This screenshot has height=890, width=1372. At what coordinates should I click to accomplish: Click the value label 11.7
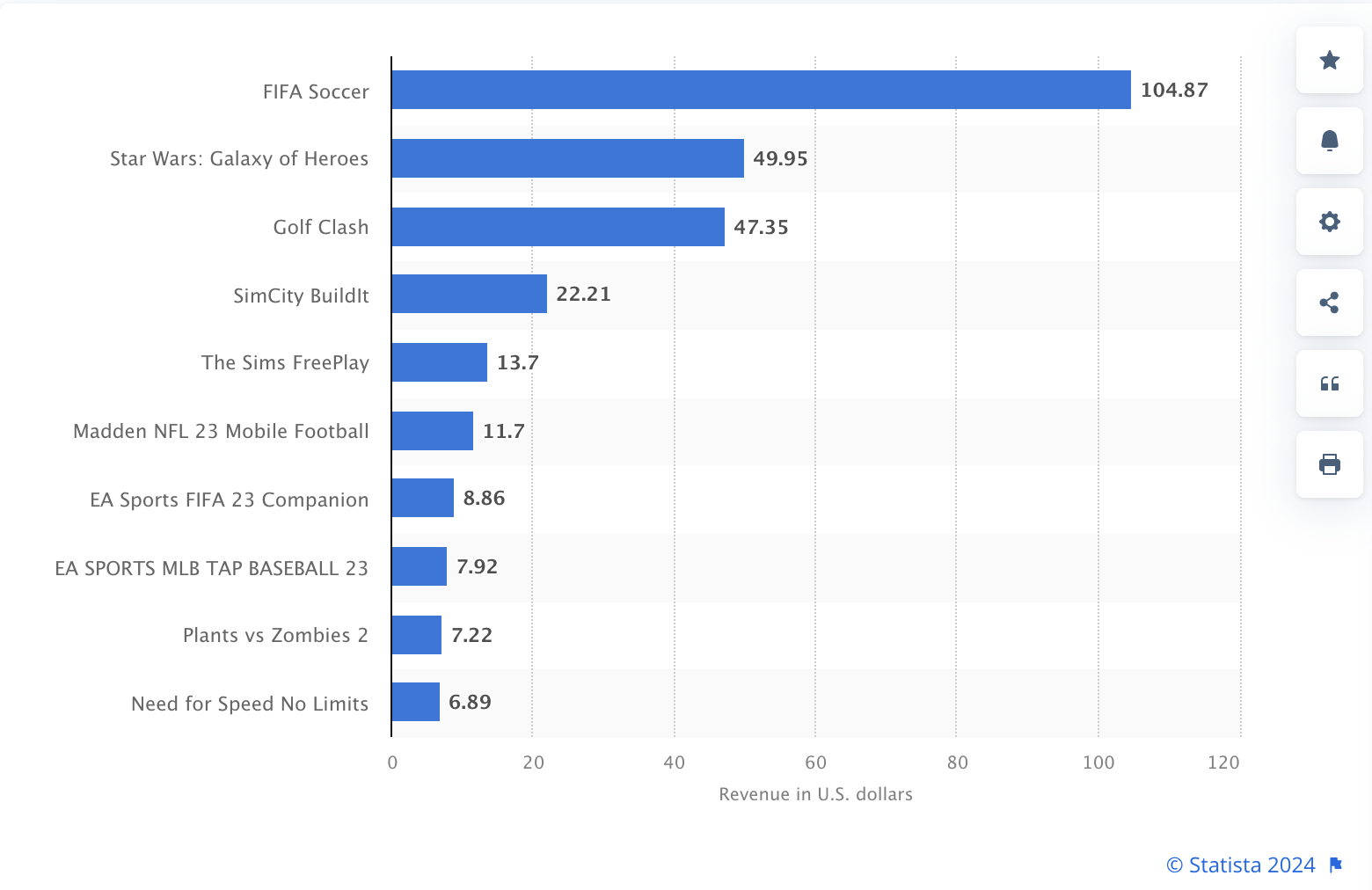point(503,431)
